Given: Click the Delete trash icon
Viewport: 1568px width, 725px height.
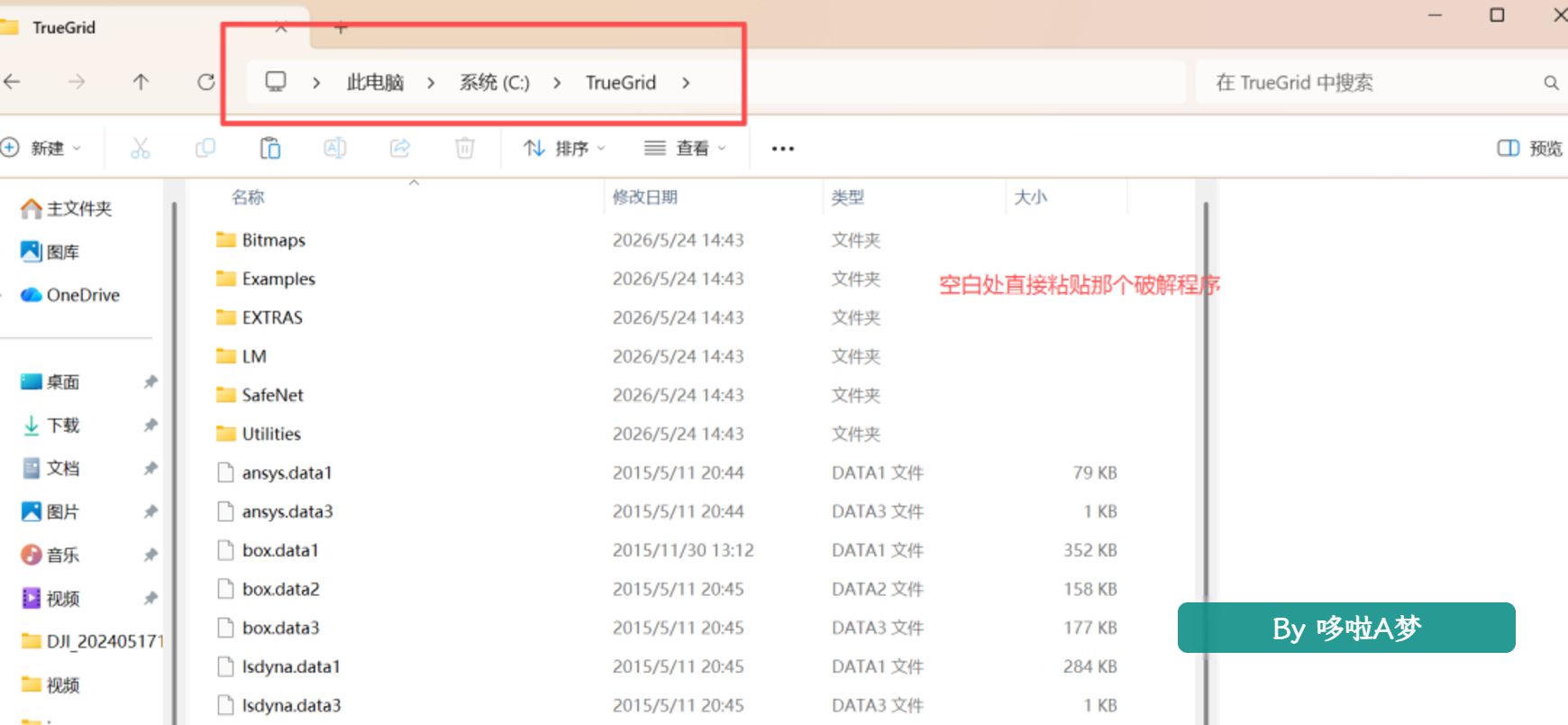Looking at the screenshot, I should pos(465,148).
